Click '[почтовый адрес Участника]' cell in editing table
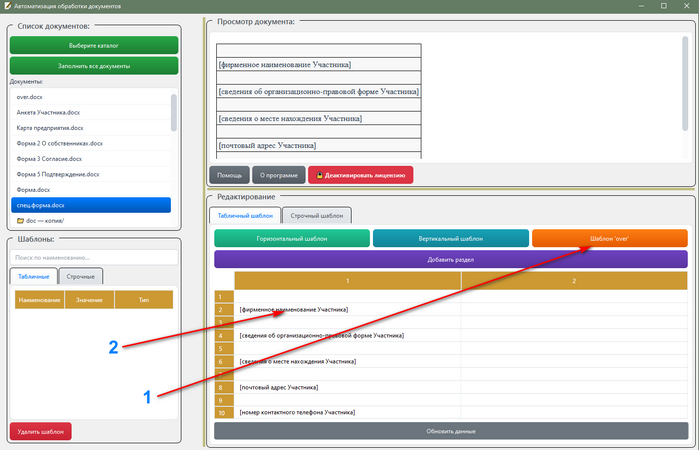699x450 pixels. tap(348, 387)
